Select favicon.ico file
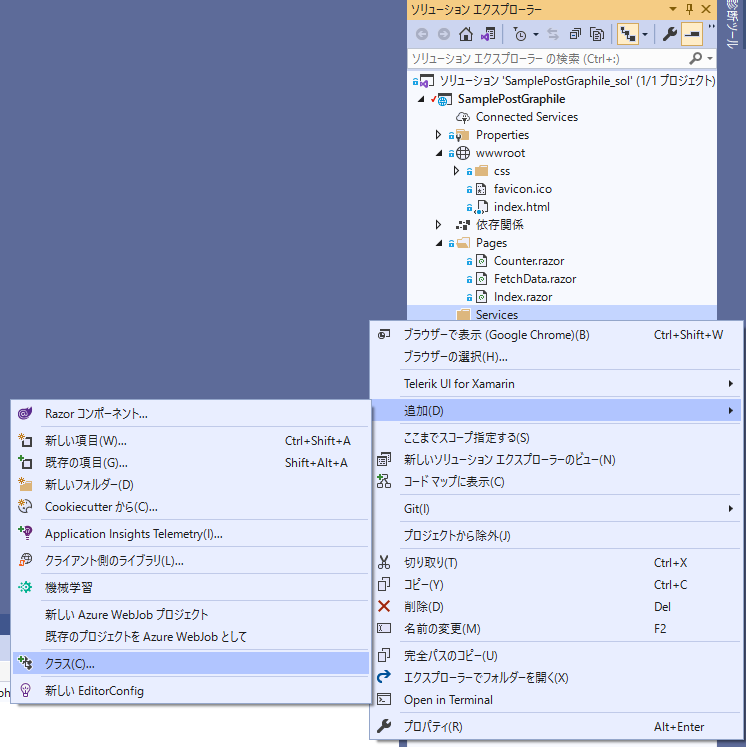This screenshot has height=747, width=746. click(523, 189)
